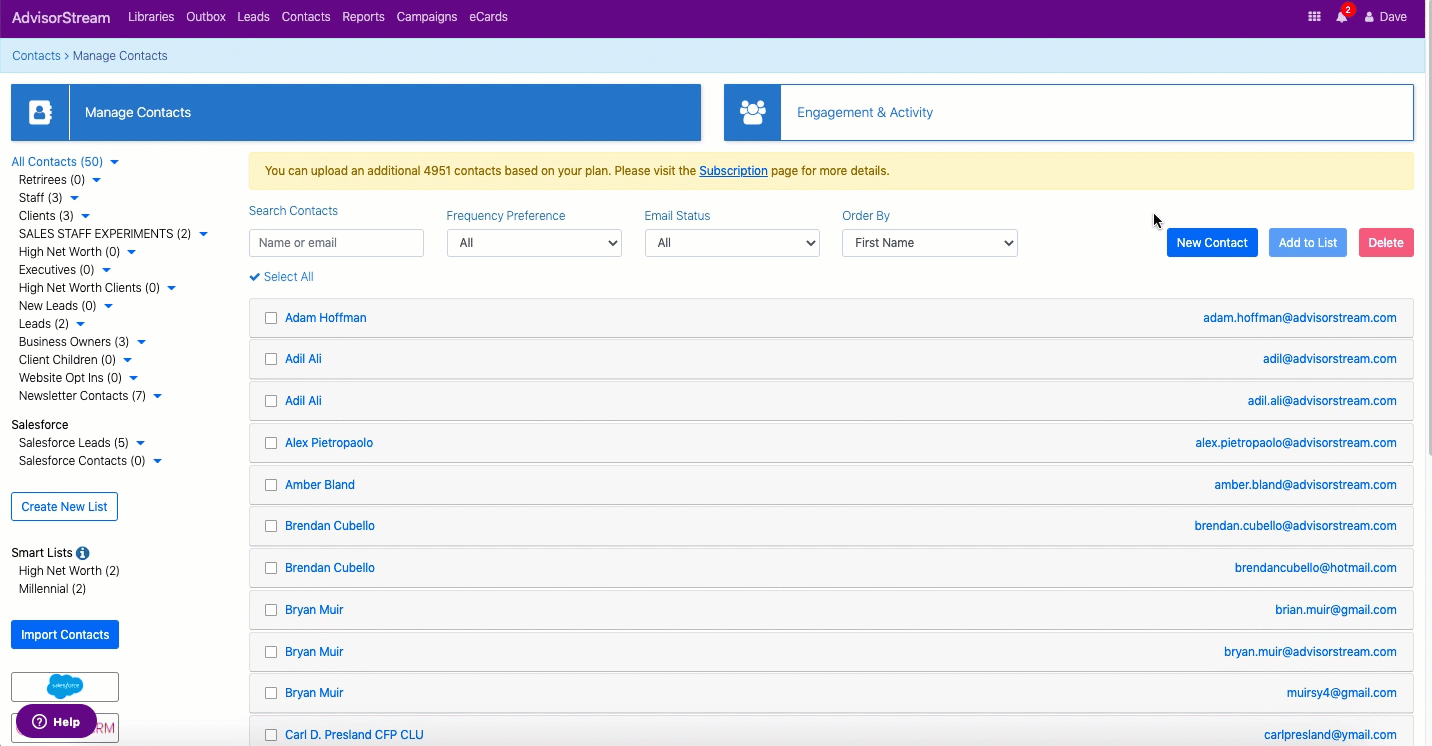Open Contacts navigation menu
This screenshot has width=1432, height=746.
(306, 17)
